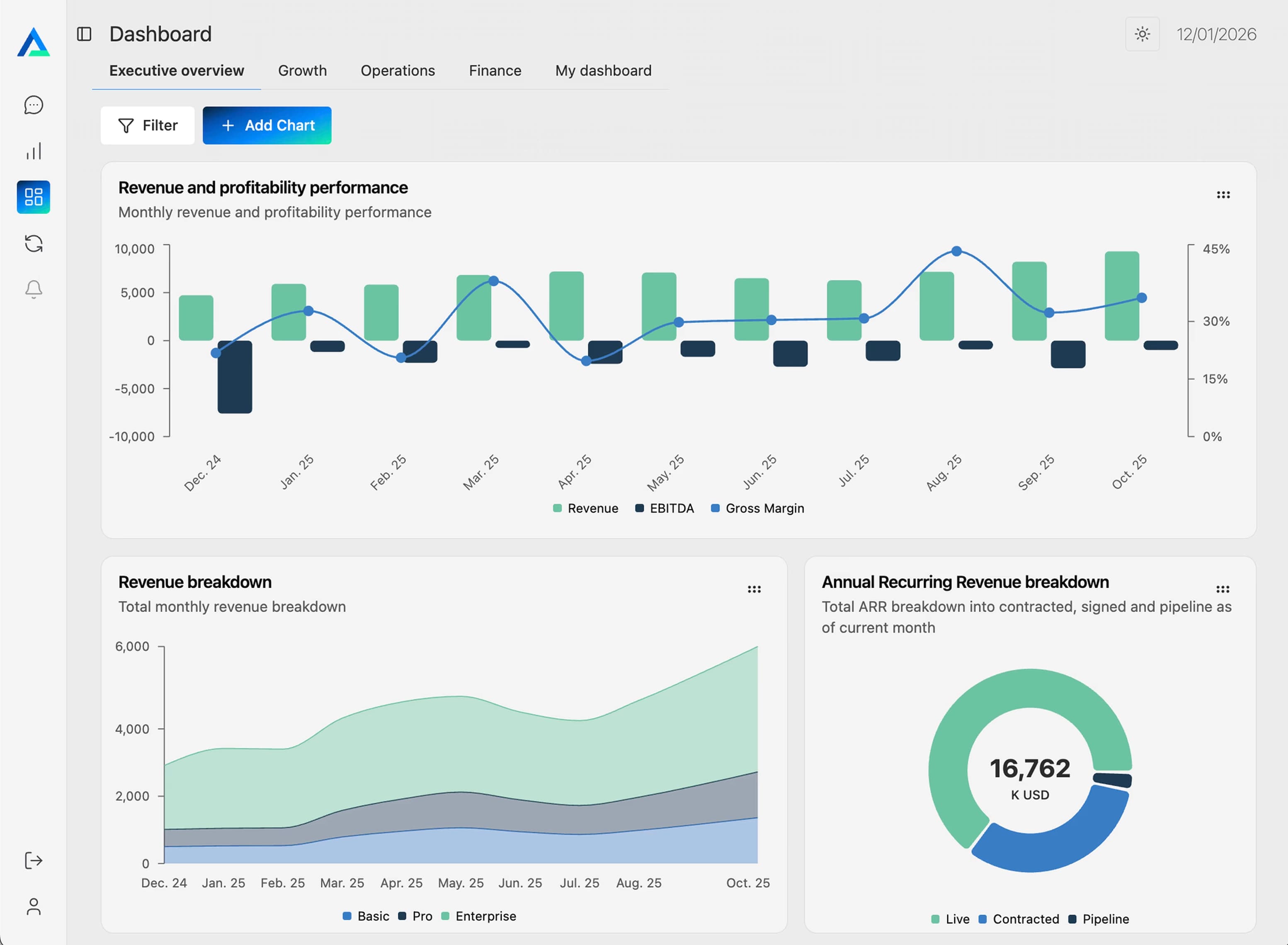This screenshot has height=945, width=1288.
Task: Toggle Gross Margin series in legend
Action: (x=757, y=509)
